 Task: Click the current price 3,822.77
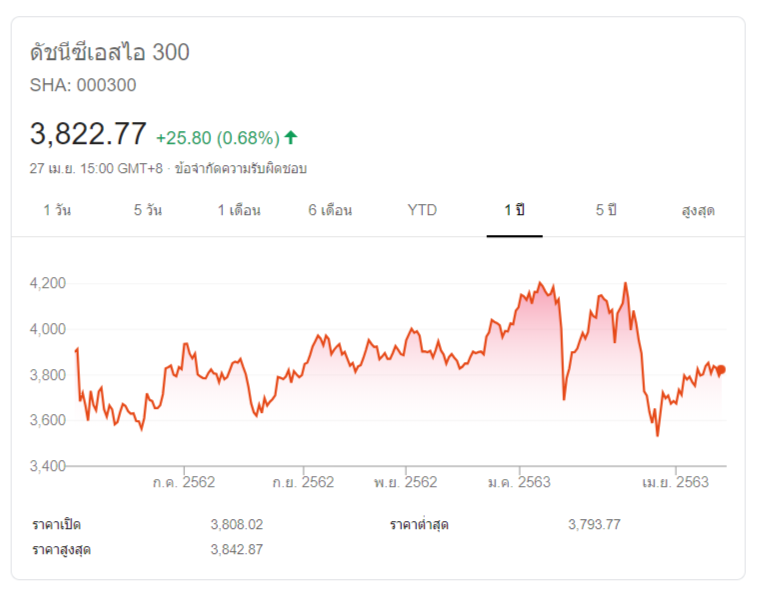tap(89, 134)
